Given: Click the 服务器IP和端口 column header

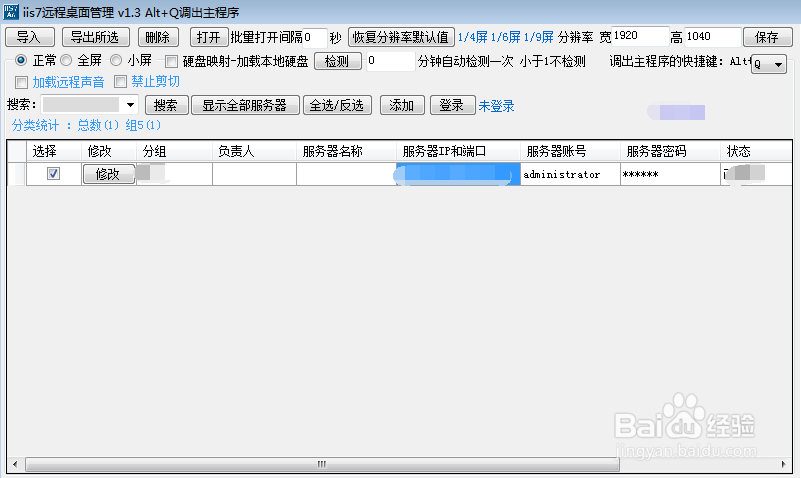Looking at the screenshot, I should click(458, 151).
